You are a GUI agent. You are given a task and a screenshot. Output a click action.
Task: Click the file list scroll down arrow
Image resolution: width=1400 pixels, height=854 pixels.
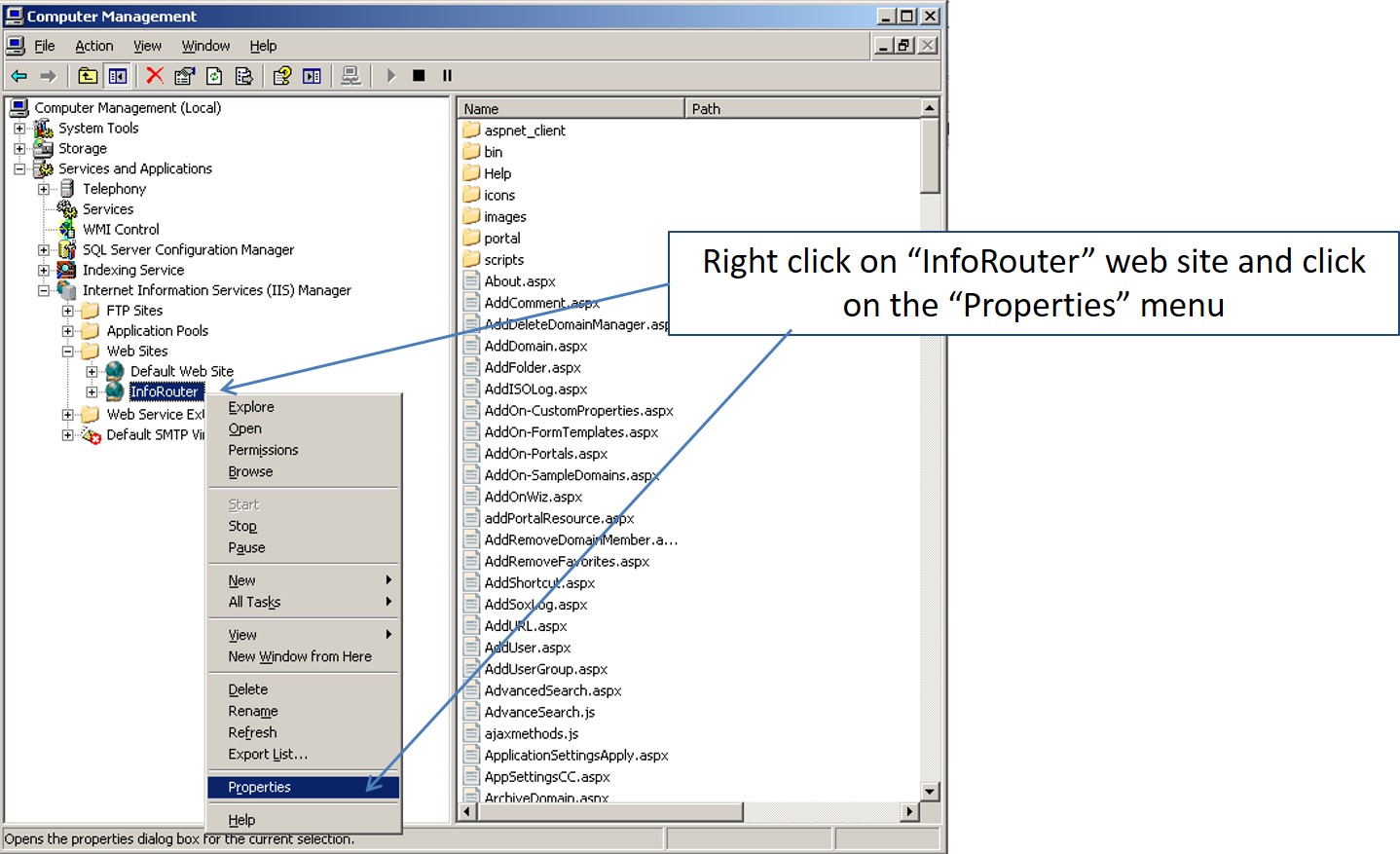click(930, 792)
